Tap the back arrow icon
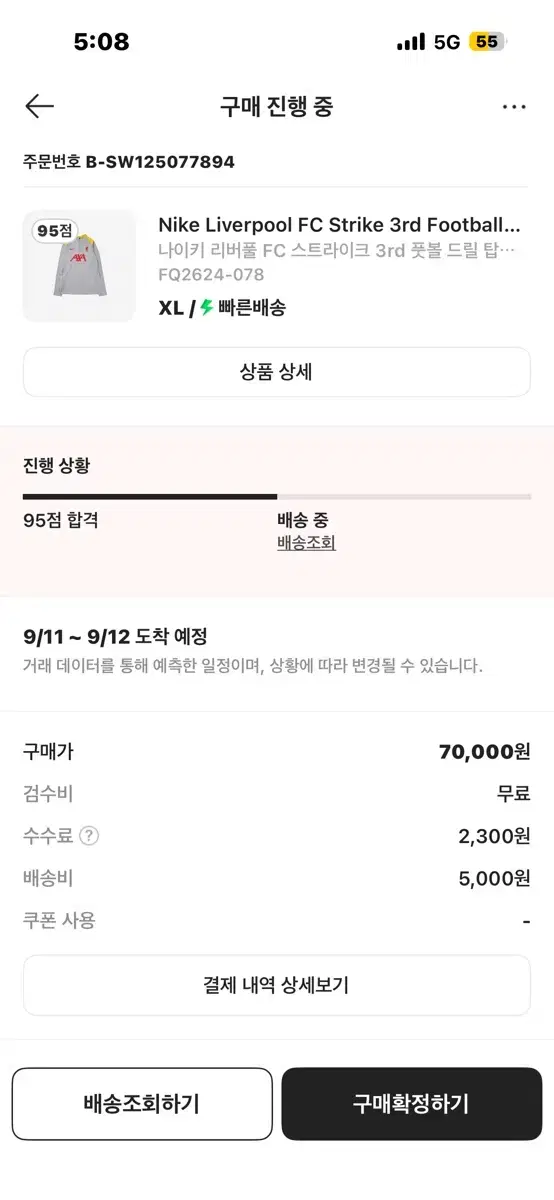 click(39, 107)
